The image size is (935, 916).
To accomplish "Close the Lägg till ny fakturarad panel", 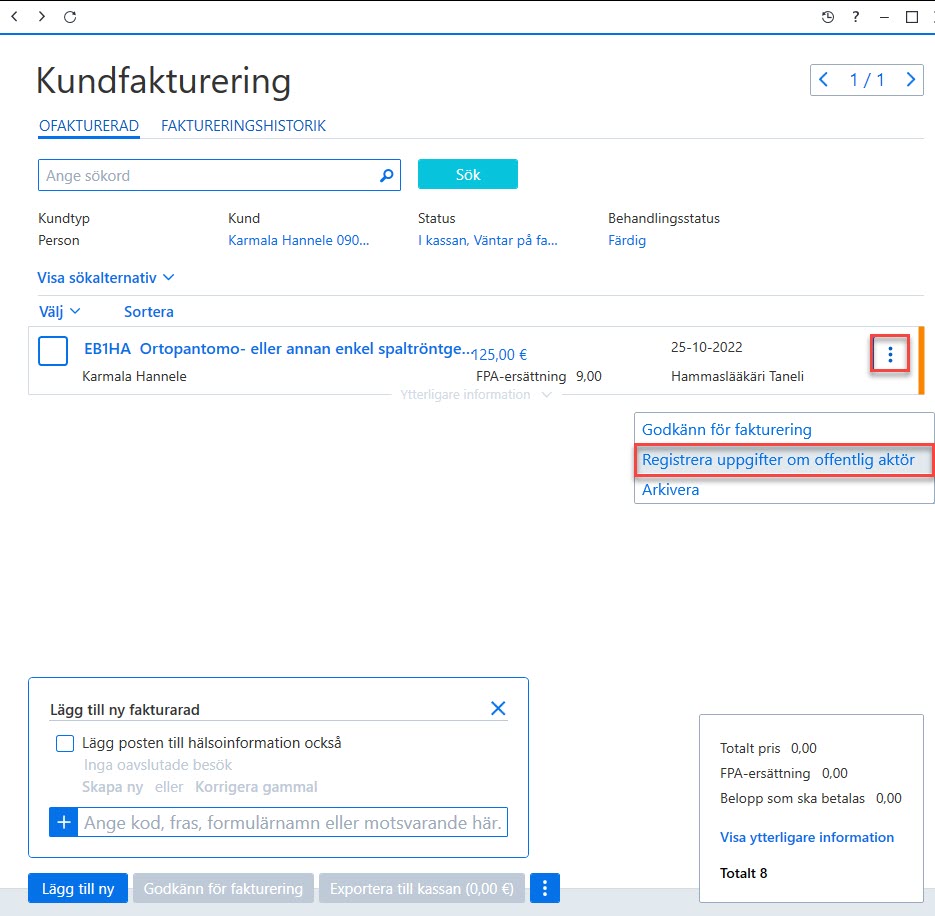I will pyautogui.click(x=498, y=708).
